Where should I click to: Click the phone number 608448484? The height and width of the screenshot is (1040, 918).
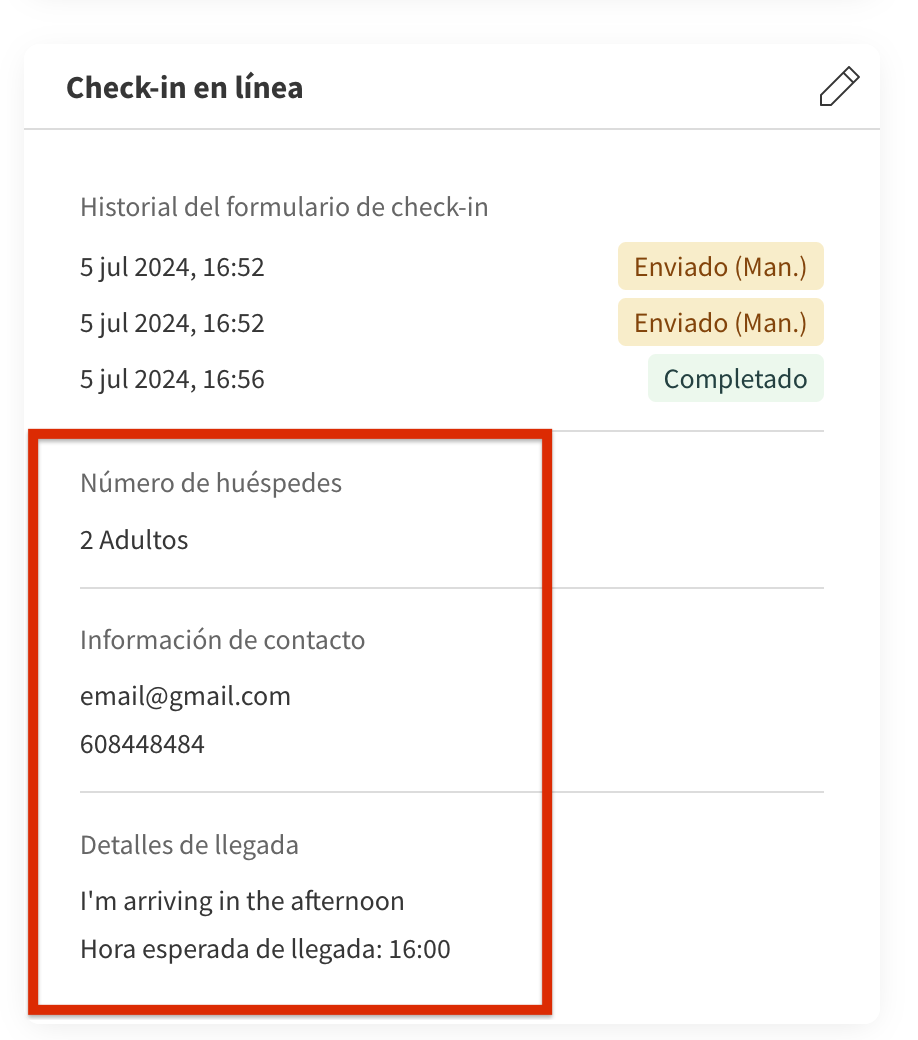click(x=142, y=744)
